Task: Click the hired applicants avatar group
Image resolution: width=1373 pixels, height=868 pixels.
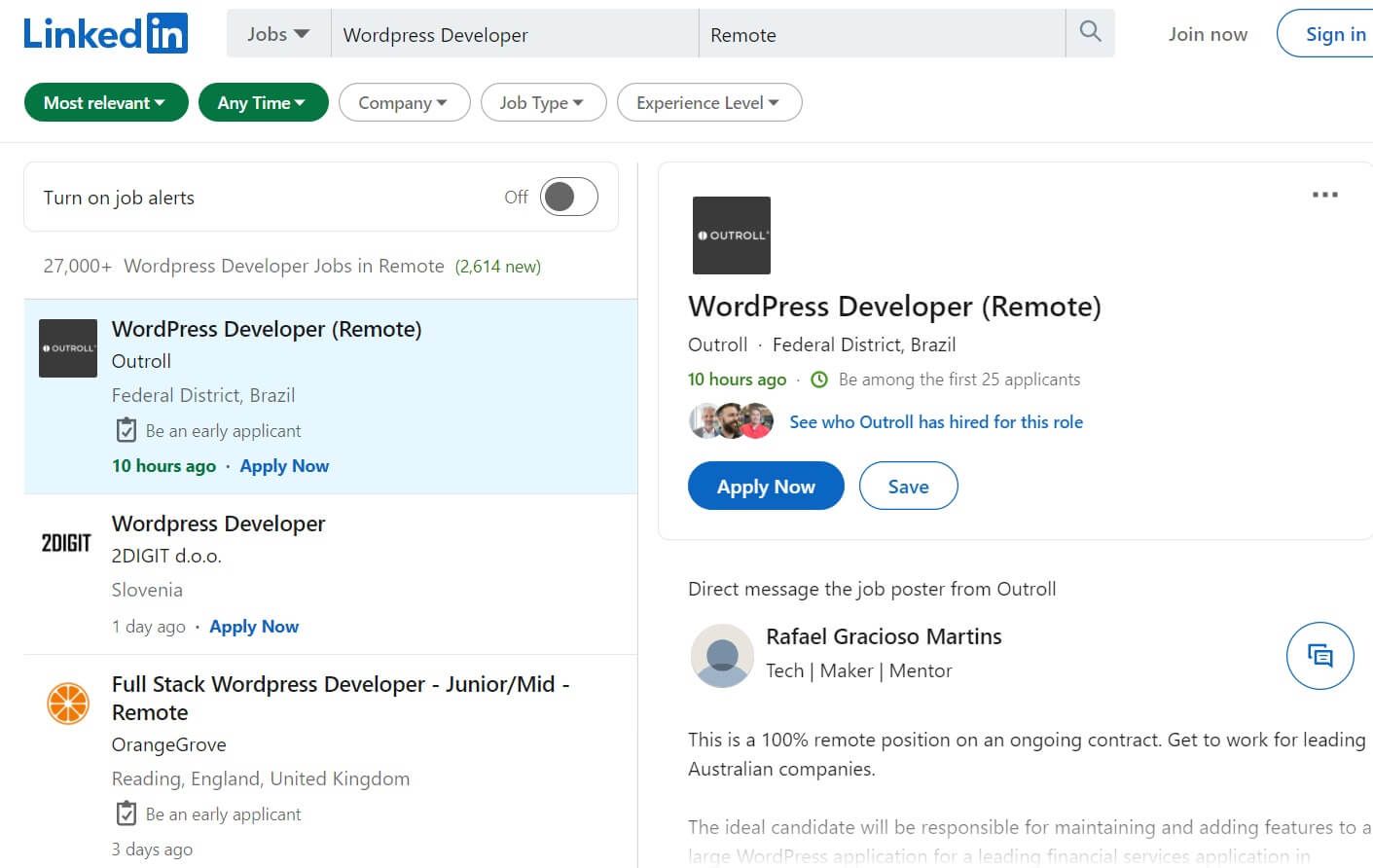Action: click(x=730, y=420)
